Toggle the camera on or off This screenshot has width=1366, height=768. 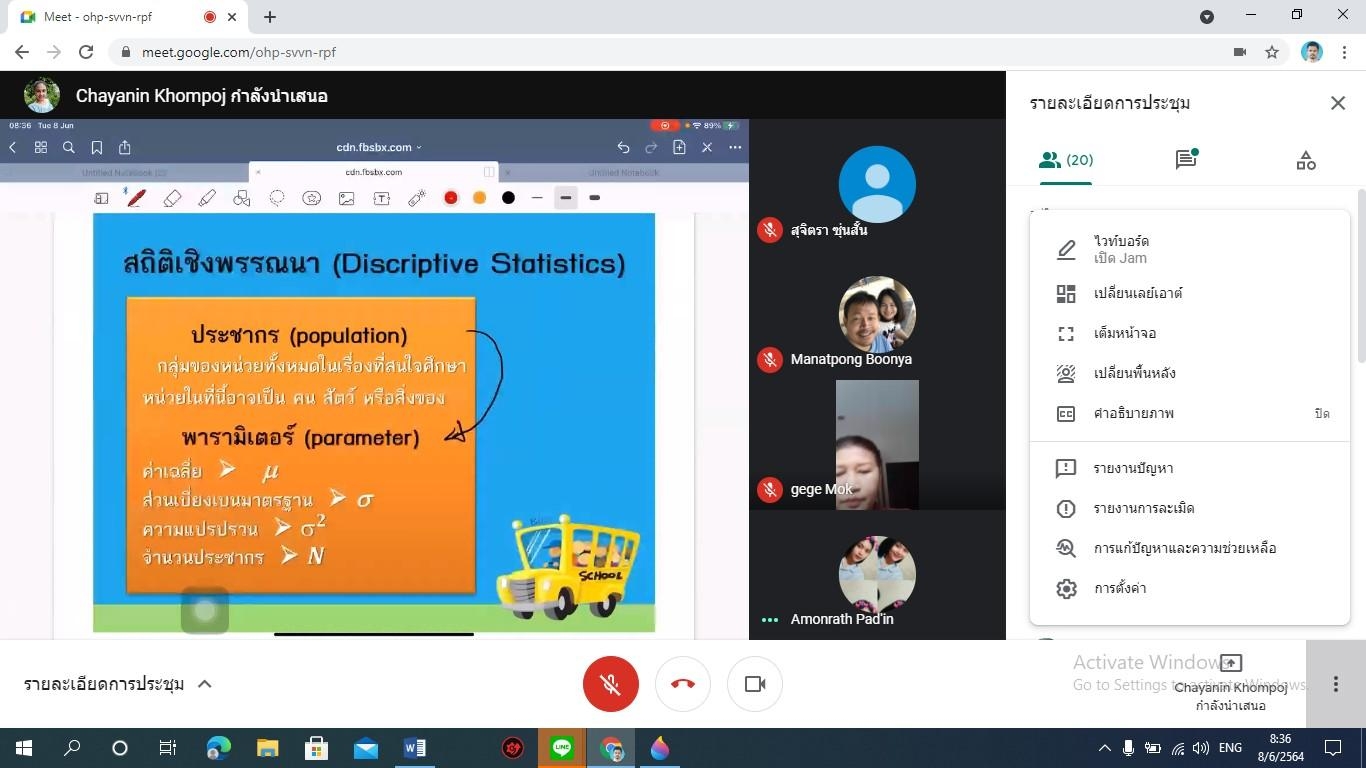[x=755, y=684]
